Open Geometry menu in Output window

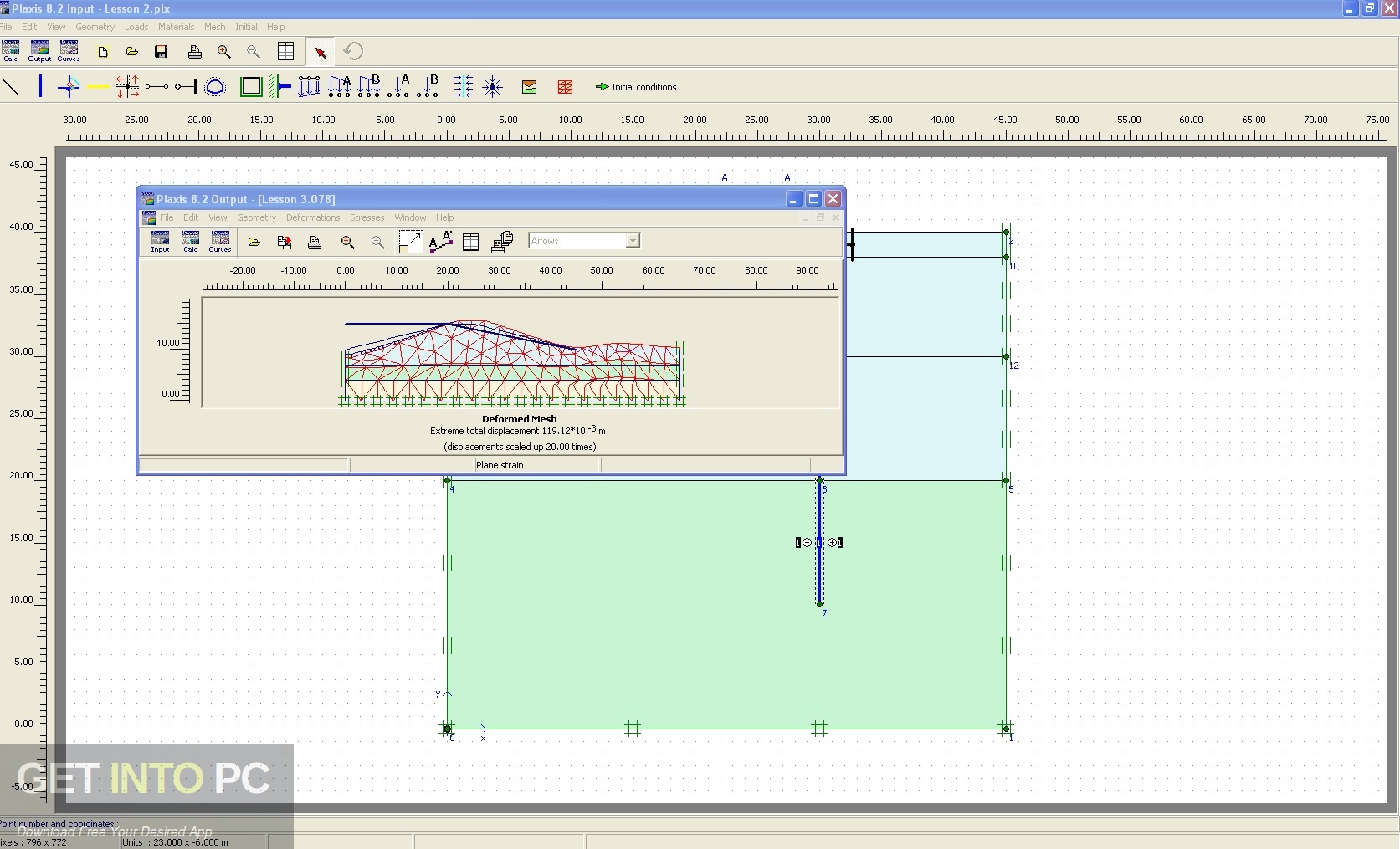257,217
